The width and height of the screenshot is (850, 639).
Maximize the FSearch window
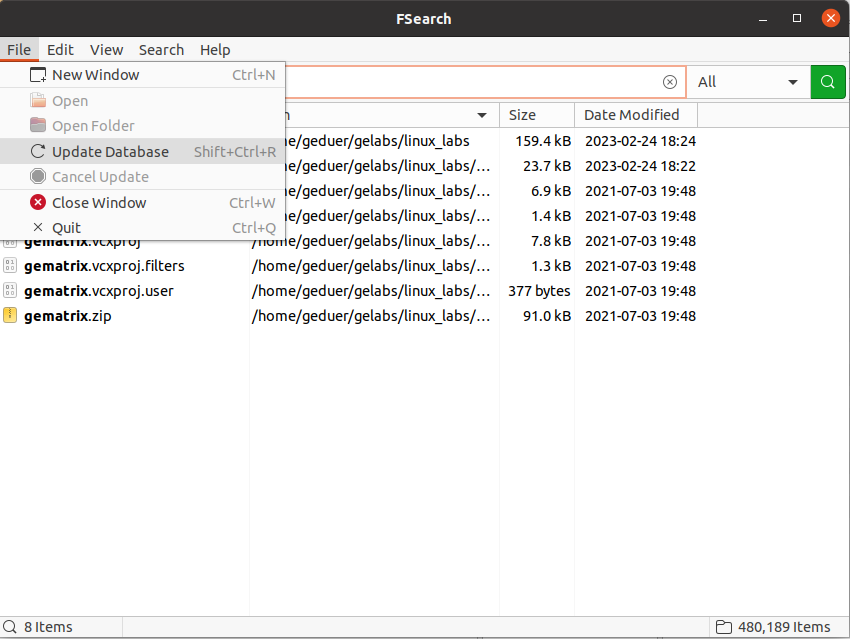(x=797, y=18)
